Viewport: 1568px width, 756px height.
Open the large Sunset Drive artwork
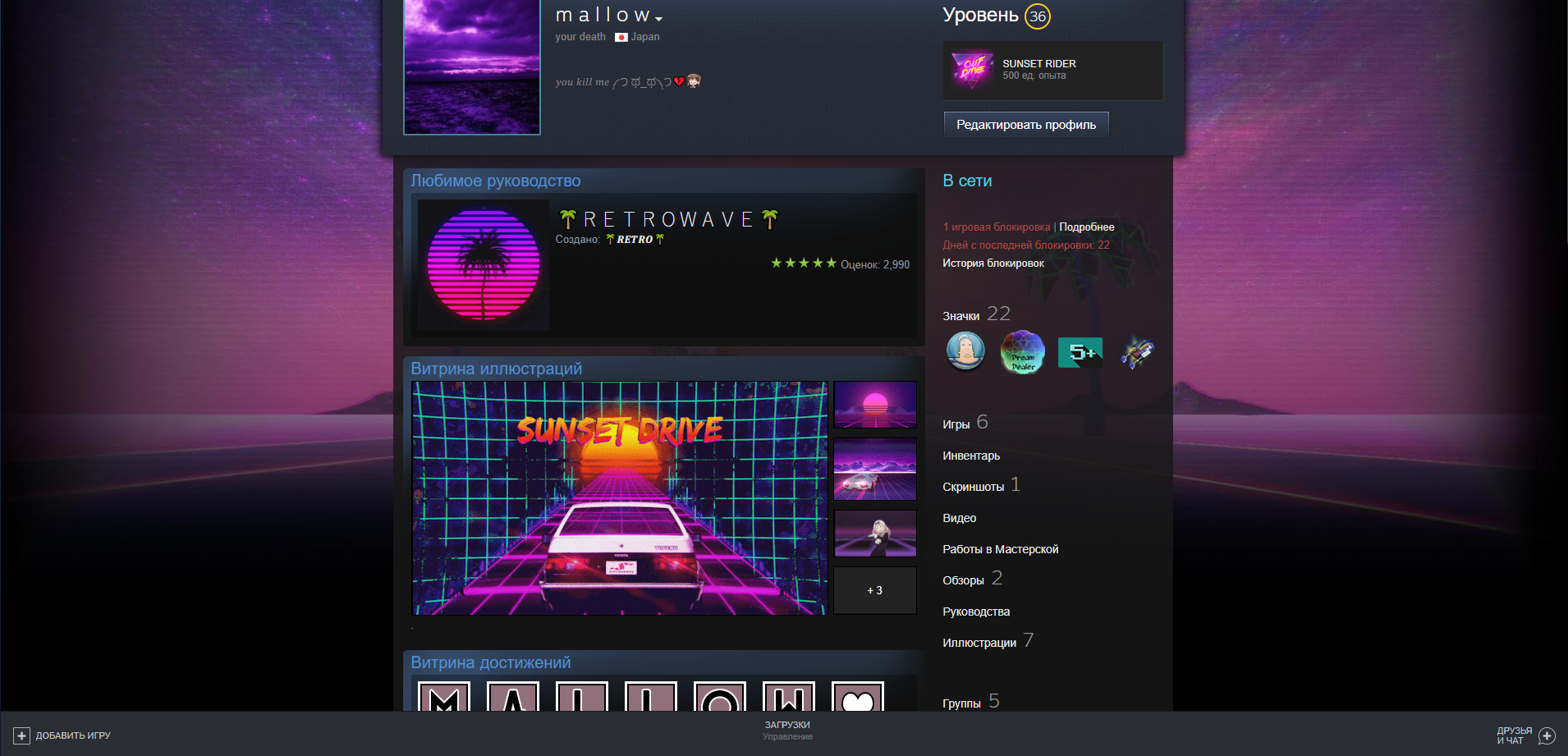(x=620, y=498)
